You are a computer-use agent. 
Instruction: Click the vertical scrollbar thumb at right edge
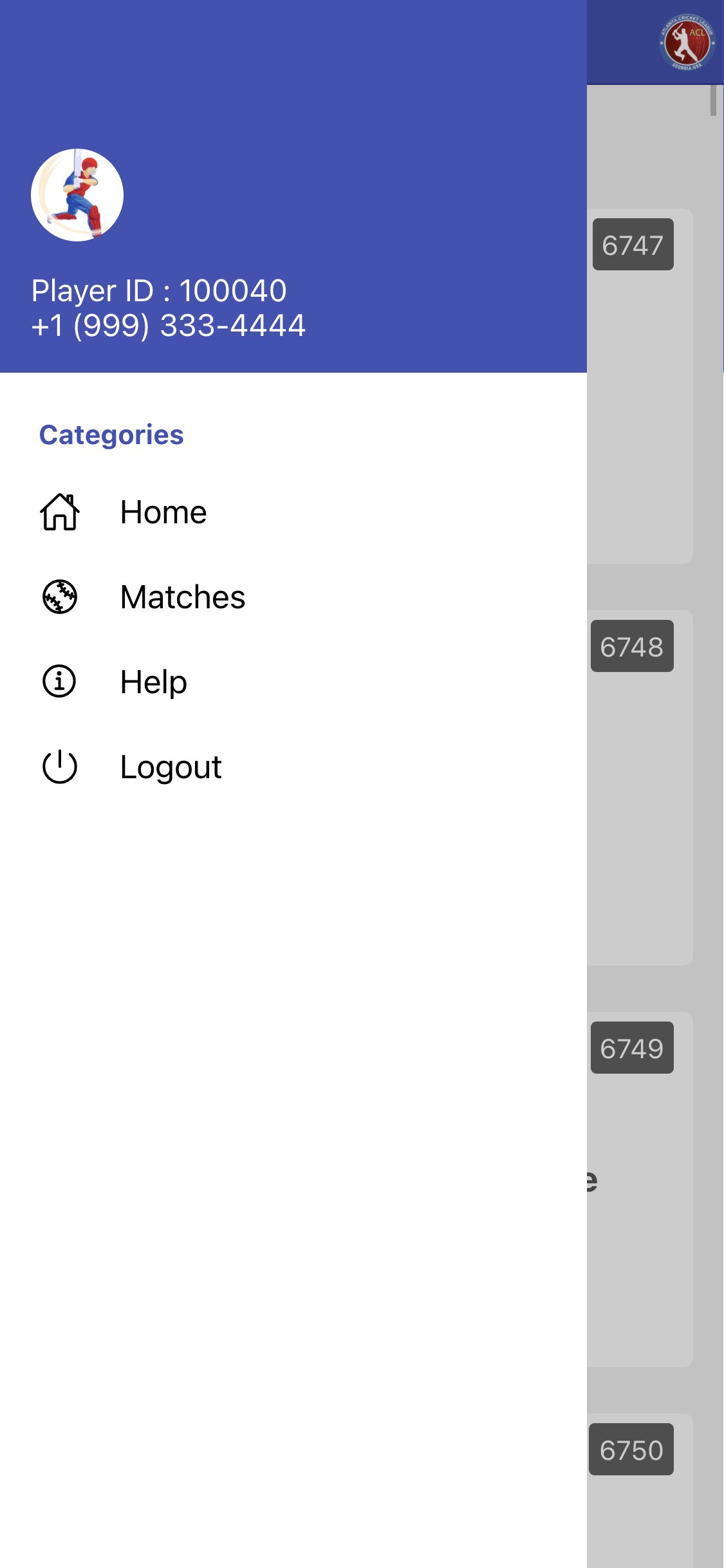click(x=713, y=100)
